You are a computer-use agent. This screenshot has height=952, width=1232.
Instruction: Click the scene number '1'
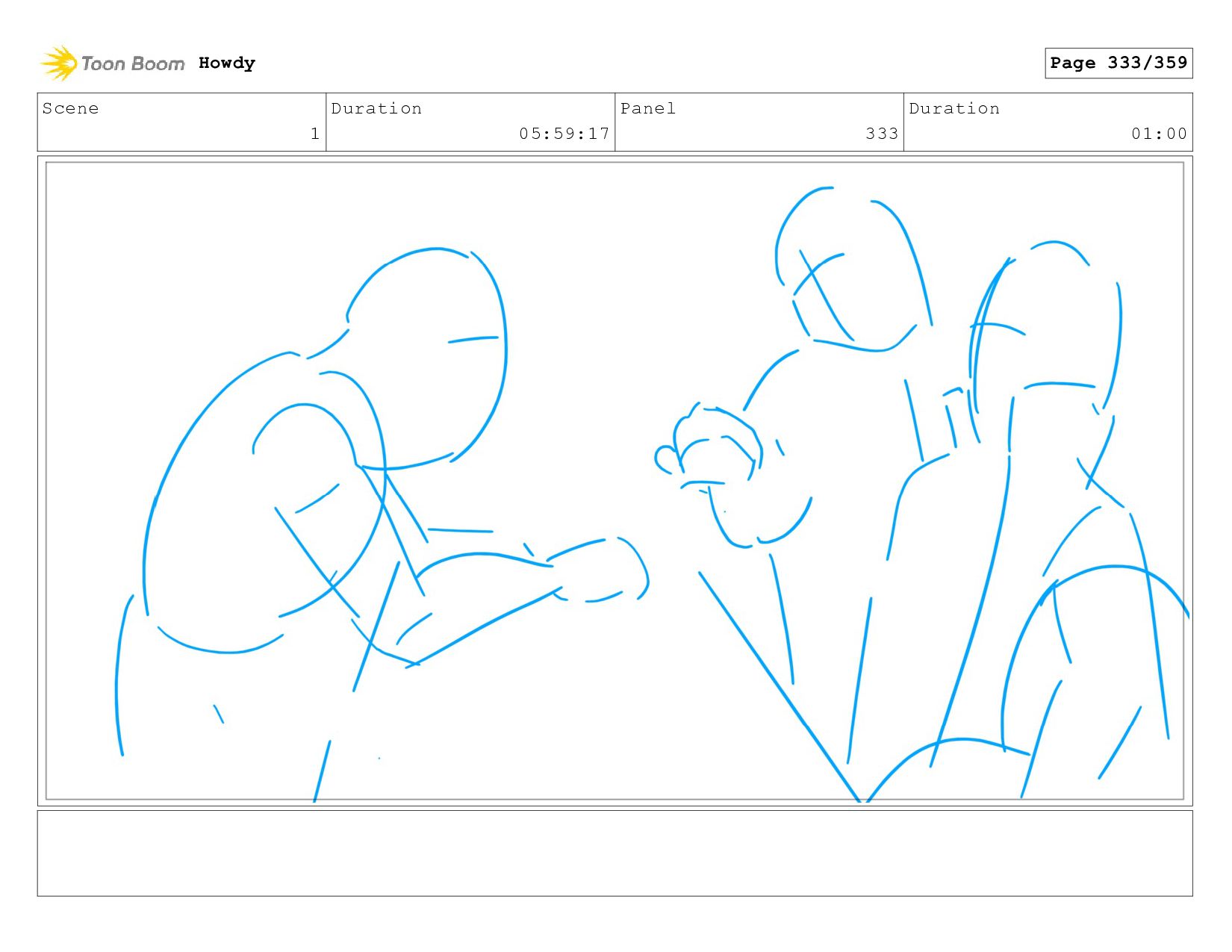click(315, 134)
